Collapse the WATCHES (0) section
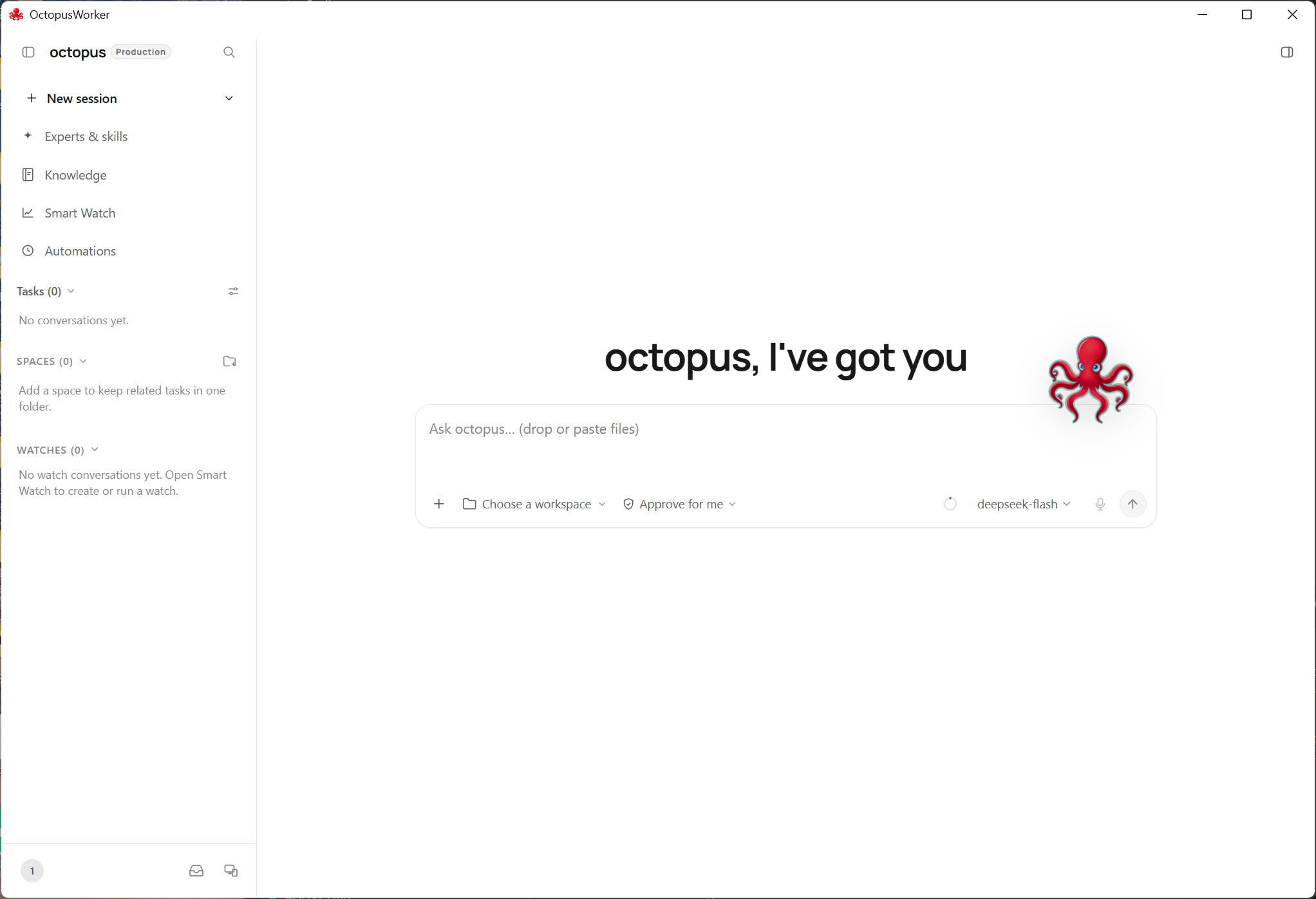 pyautogui.click(x=57, y=450)
